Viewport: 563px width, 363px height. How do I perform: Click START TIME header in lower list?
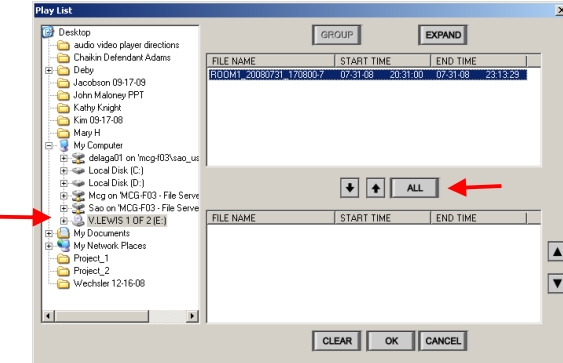pyautogui.click(x=383, y=218)
